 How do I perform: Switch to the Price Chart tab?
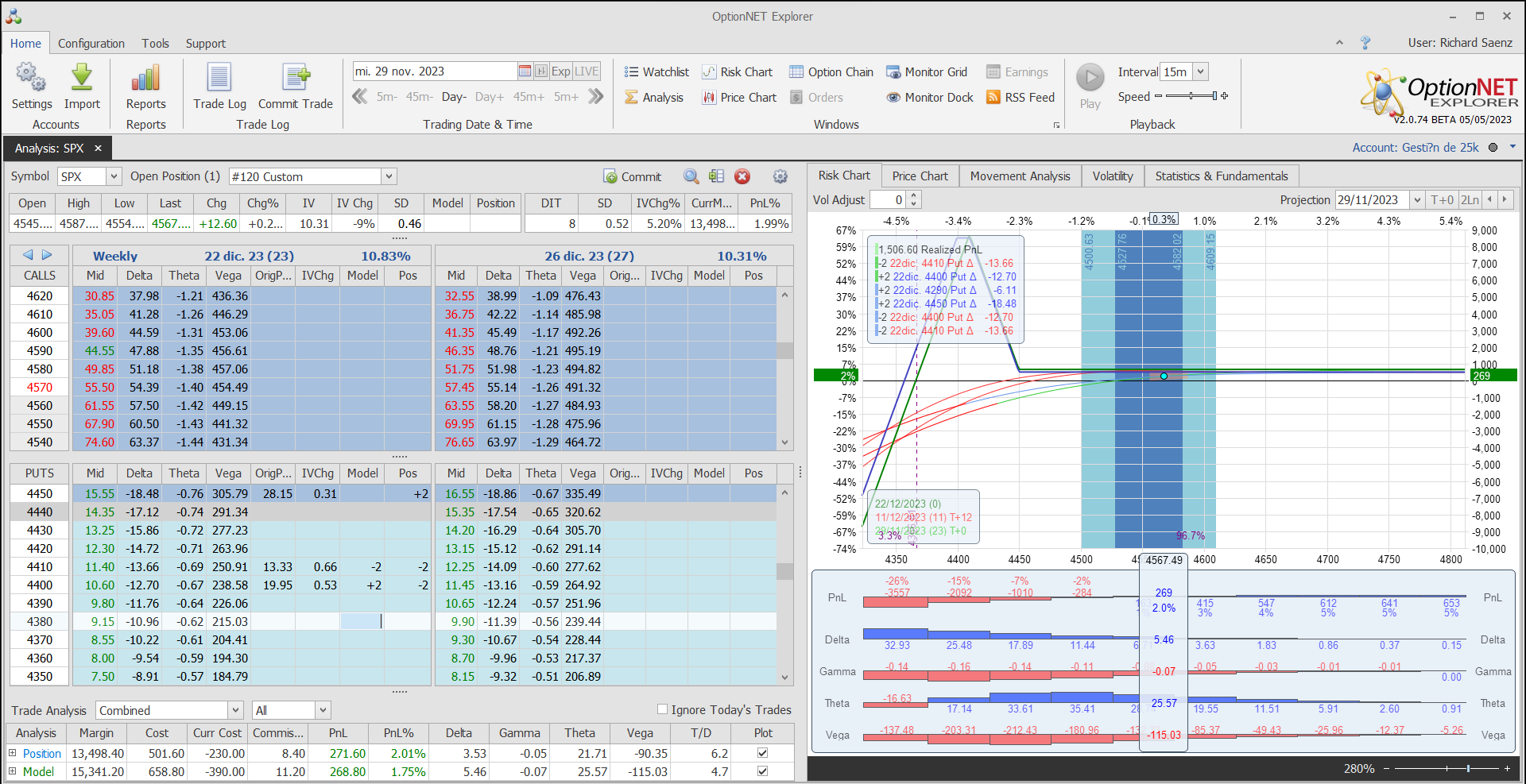(920, 176)
